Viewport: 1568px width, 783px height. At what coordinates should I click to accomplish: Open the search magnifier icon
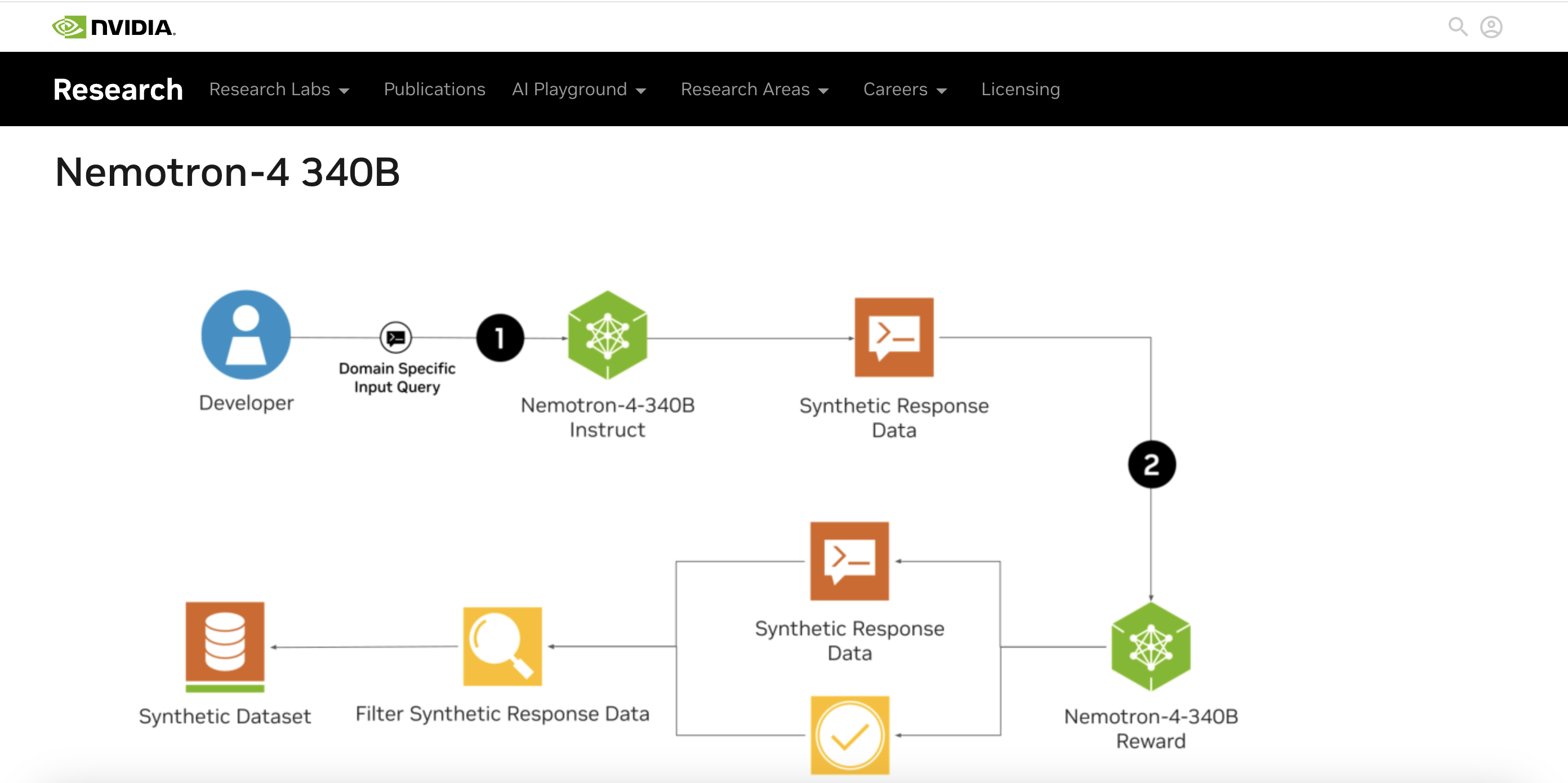click(1457, 27)
